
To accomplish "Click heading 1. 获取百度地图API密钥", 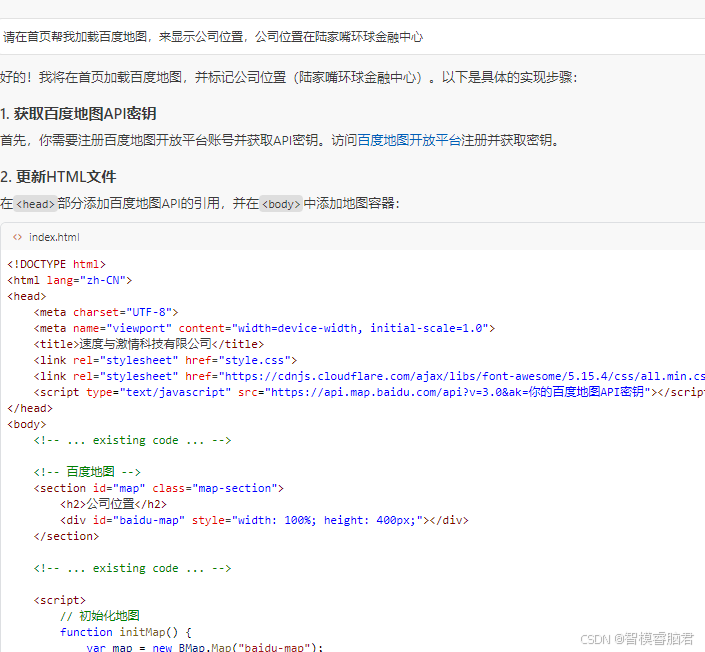I will pos(78,114).
